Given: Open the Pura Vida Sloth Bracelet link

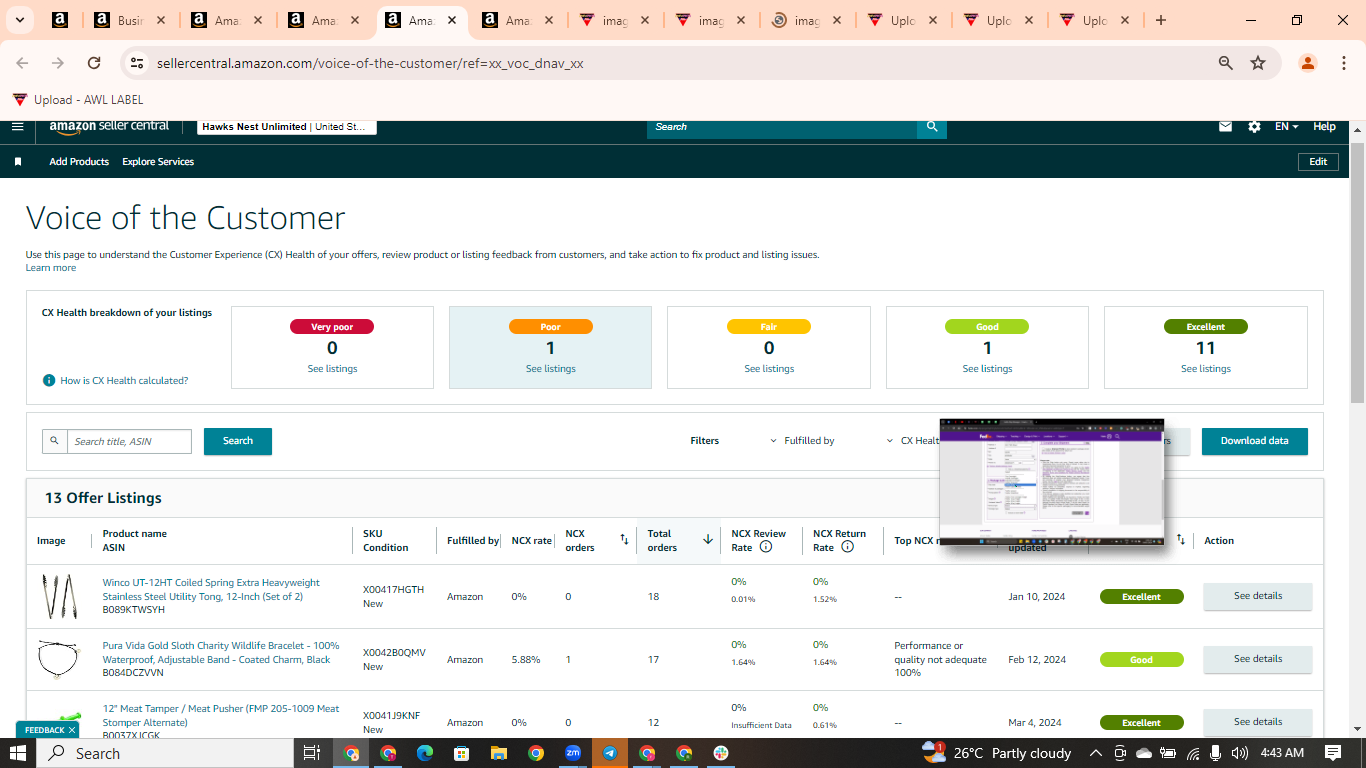Looking at the screenshot, I should click(x=221, y=652).
